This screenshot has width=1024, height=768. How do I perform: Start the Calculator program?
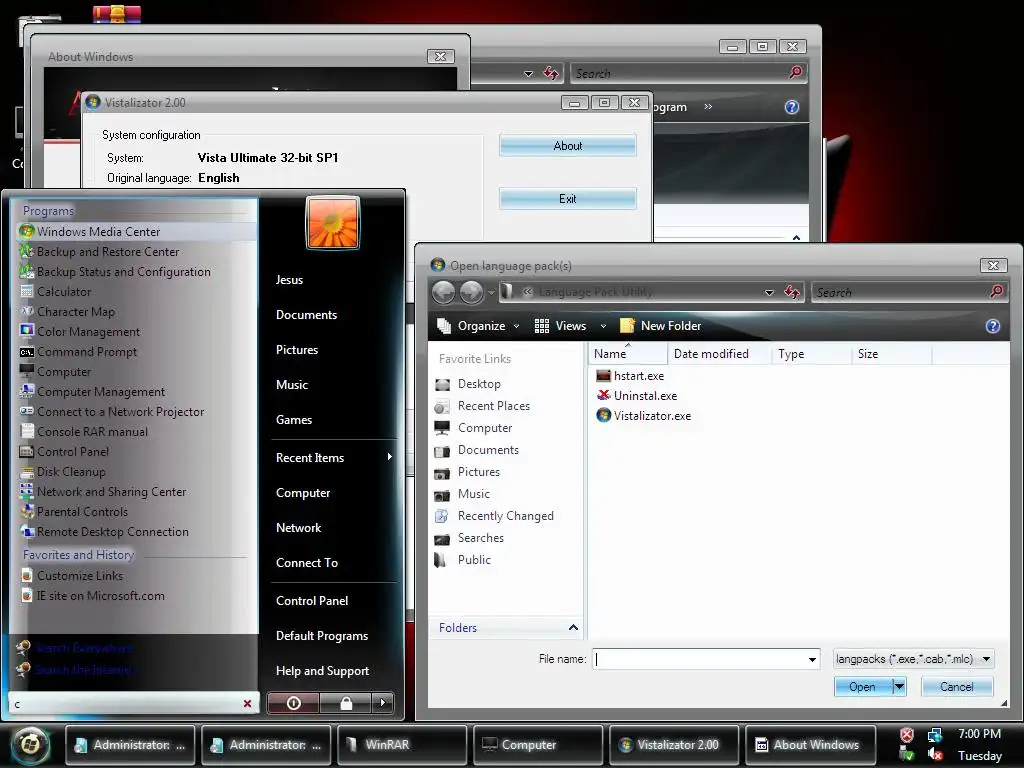[136, 292]
